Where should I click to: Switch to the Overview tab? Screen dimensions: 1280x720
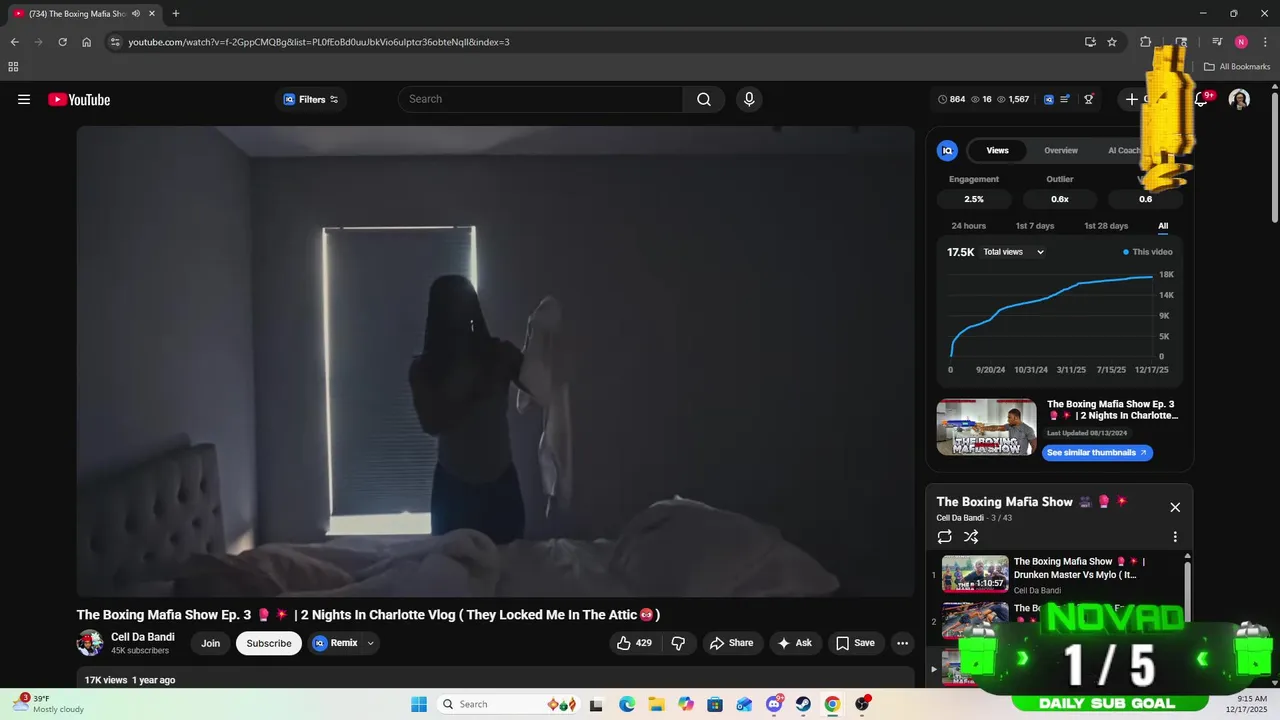tap(1061, 150)
